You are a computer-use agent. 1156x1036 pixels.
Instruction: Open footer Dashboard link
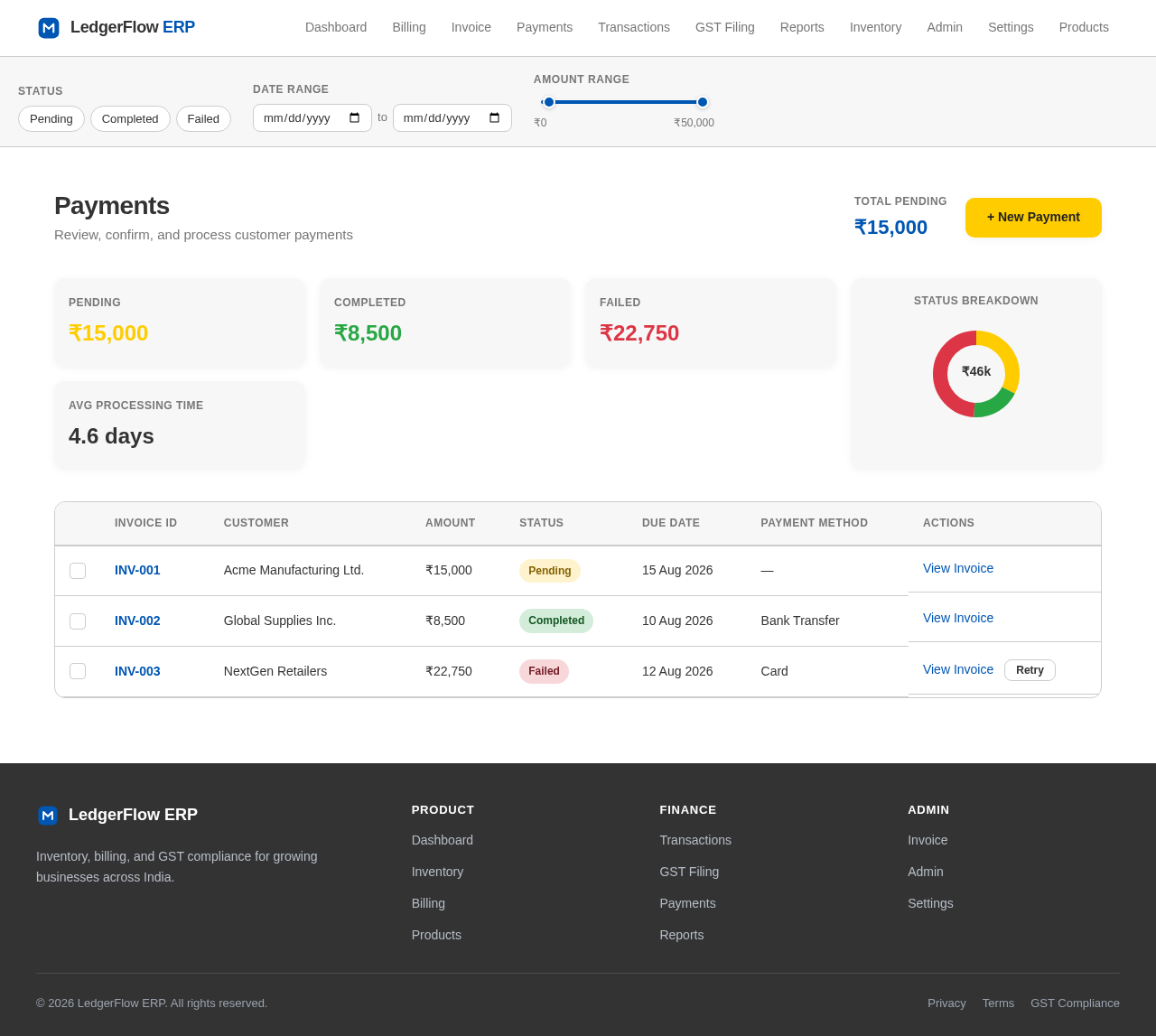tap(443, 840)
